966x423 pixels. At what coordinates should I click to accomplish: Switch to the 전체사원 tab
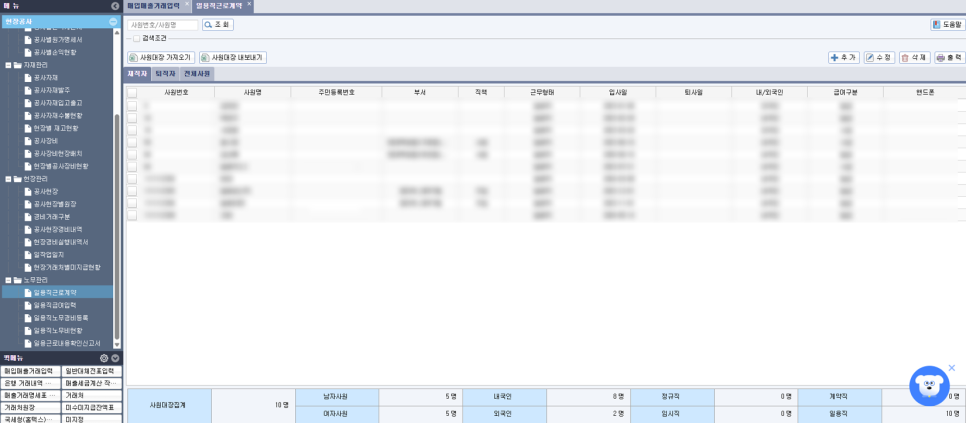[x=197, y=74]
